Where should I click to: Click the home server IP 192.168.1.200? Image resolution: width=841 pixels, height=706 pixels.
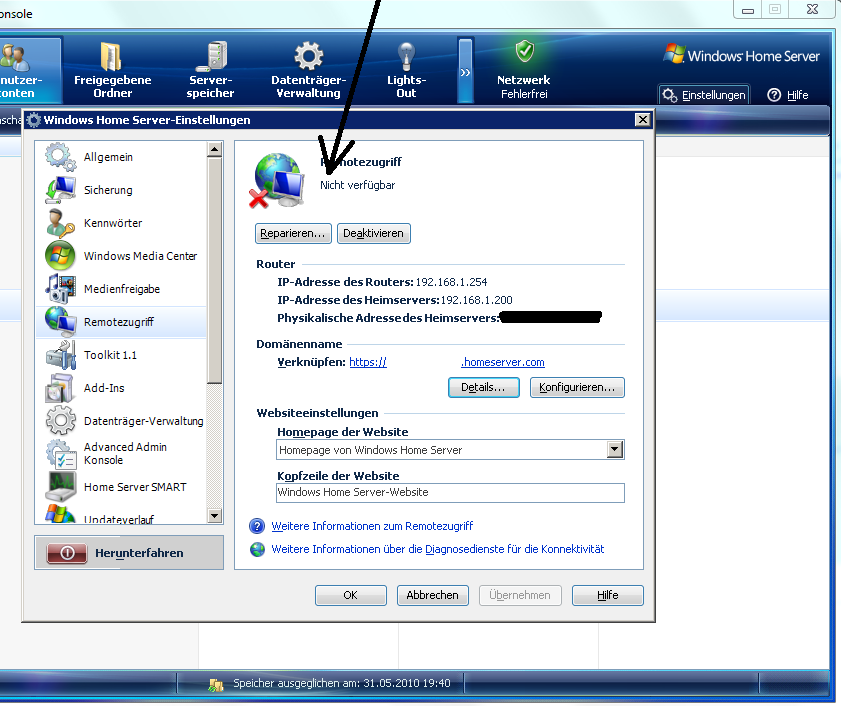click(x=477, y=300)
